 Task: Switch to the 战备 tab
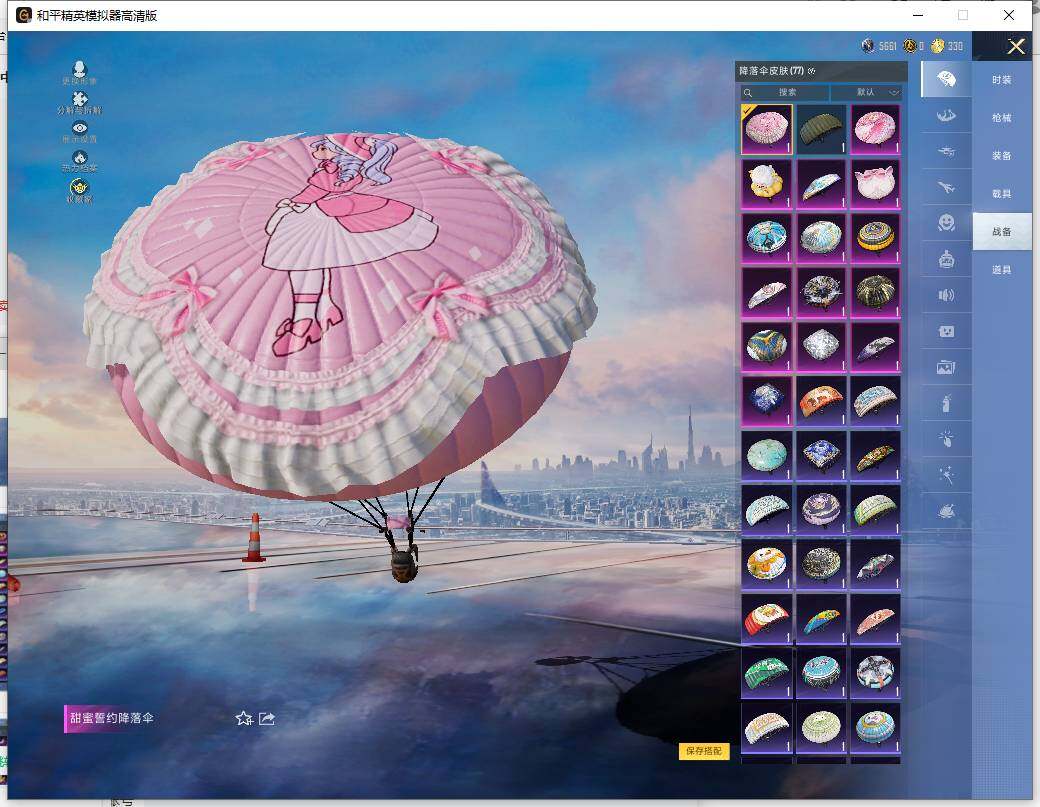coord(1002,231)
